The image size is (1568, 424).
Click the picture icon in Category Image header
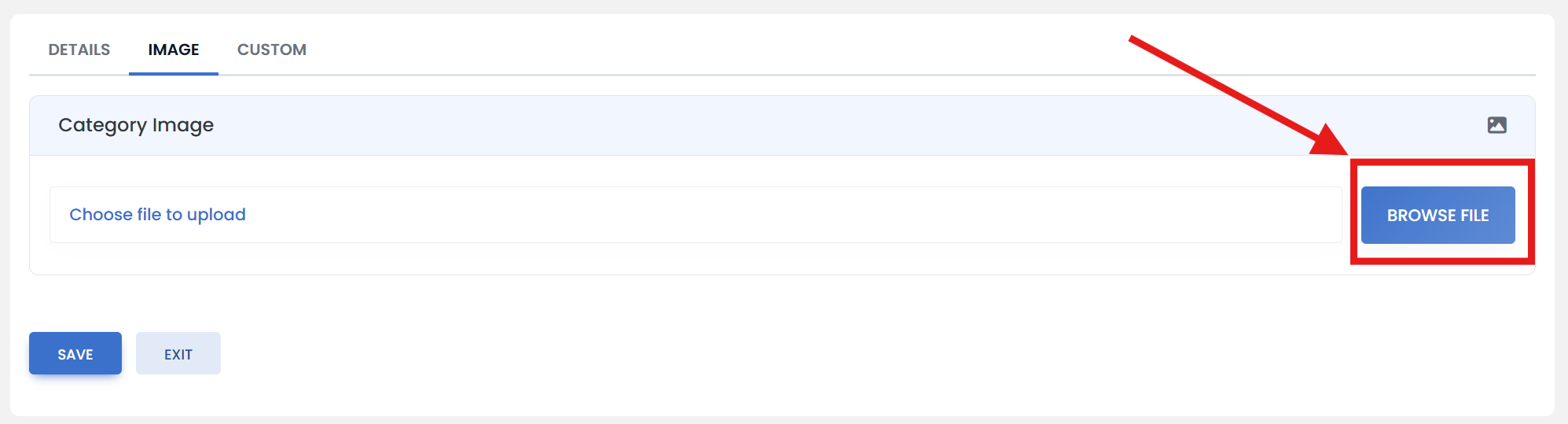[x=1496, y=125]
